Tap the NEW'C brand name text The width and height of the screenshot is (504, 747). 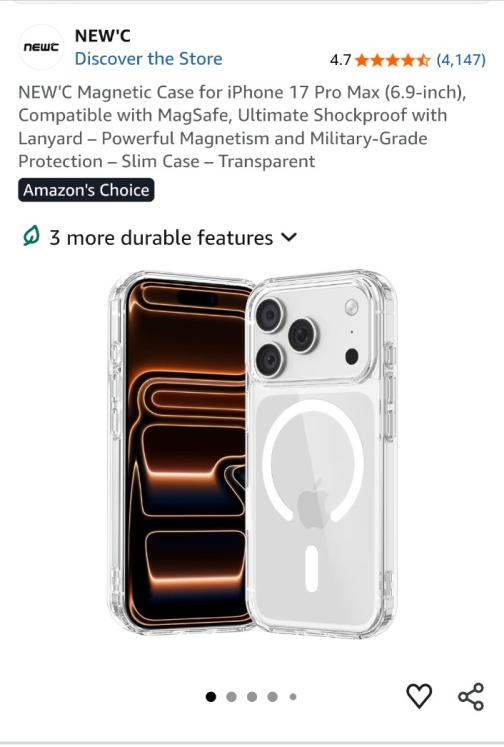pyautogui.click(x=102, y=36)
